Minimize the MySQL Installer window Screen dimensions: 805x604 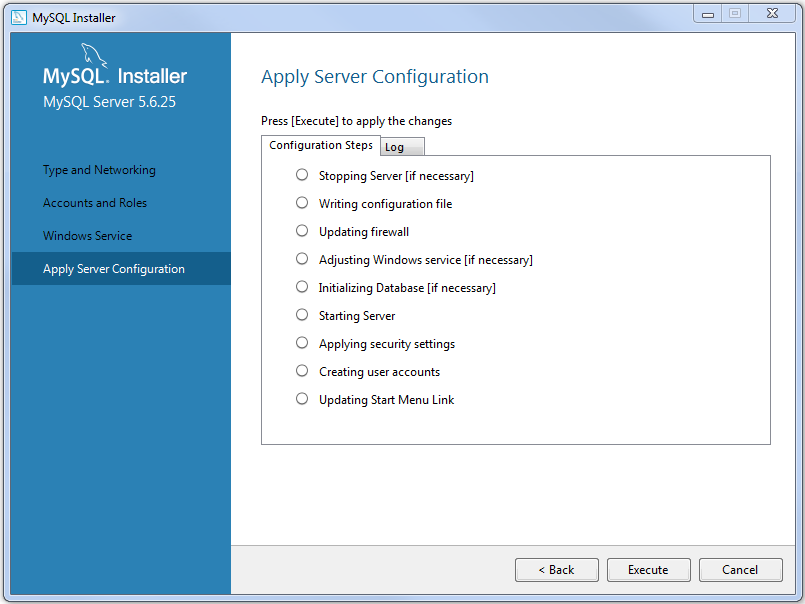(708, 14)
